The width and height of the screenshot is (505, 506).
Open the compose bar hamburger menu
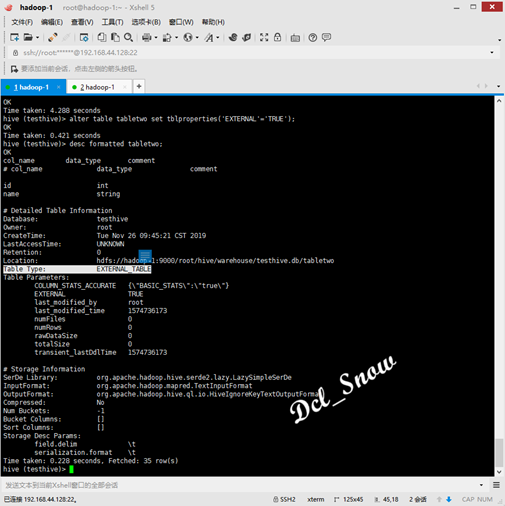click(x=496, y=485)
